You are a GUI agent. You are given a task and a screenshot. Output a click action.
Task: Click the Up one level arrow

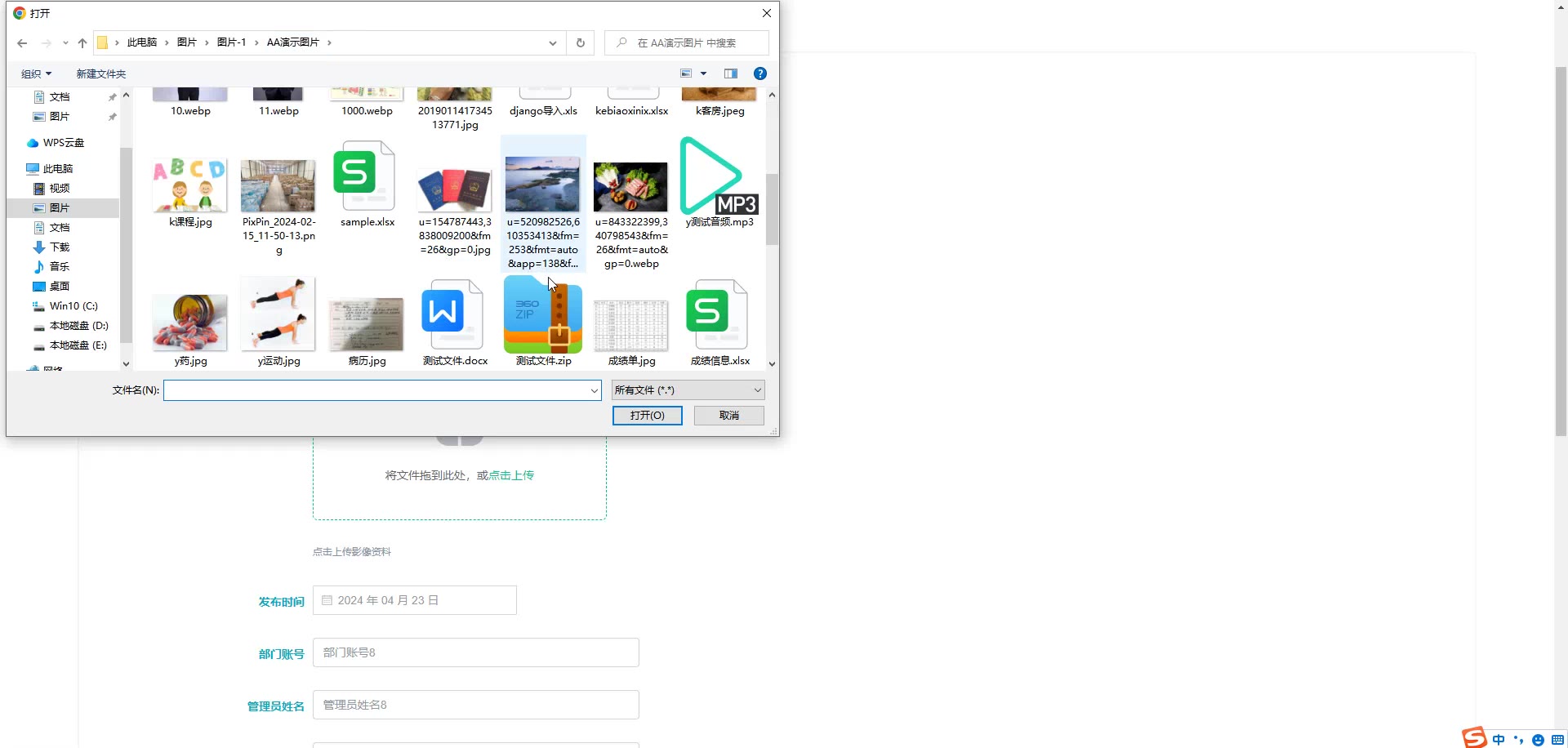coord(82,43)
